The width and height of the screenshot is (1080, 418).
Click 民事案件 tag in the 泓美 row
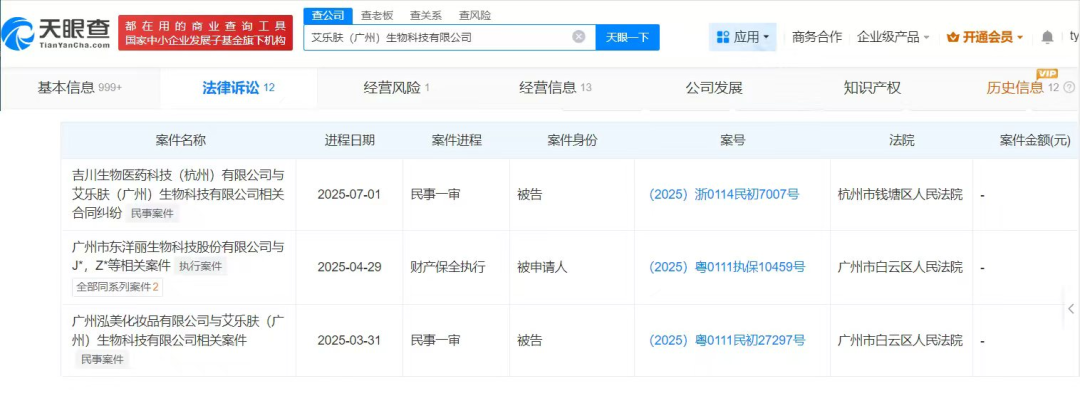tap(103, 359)
